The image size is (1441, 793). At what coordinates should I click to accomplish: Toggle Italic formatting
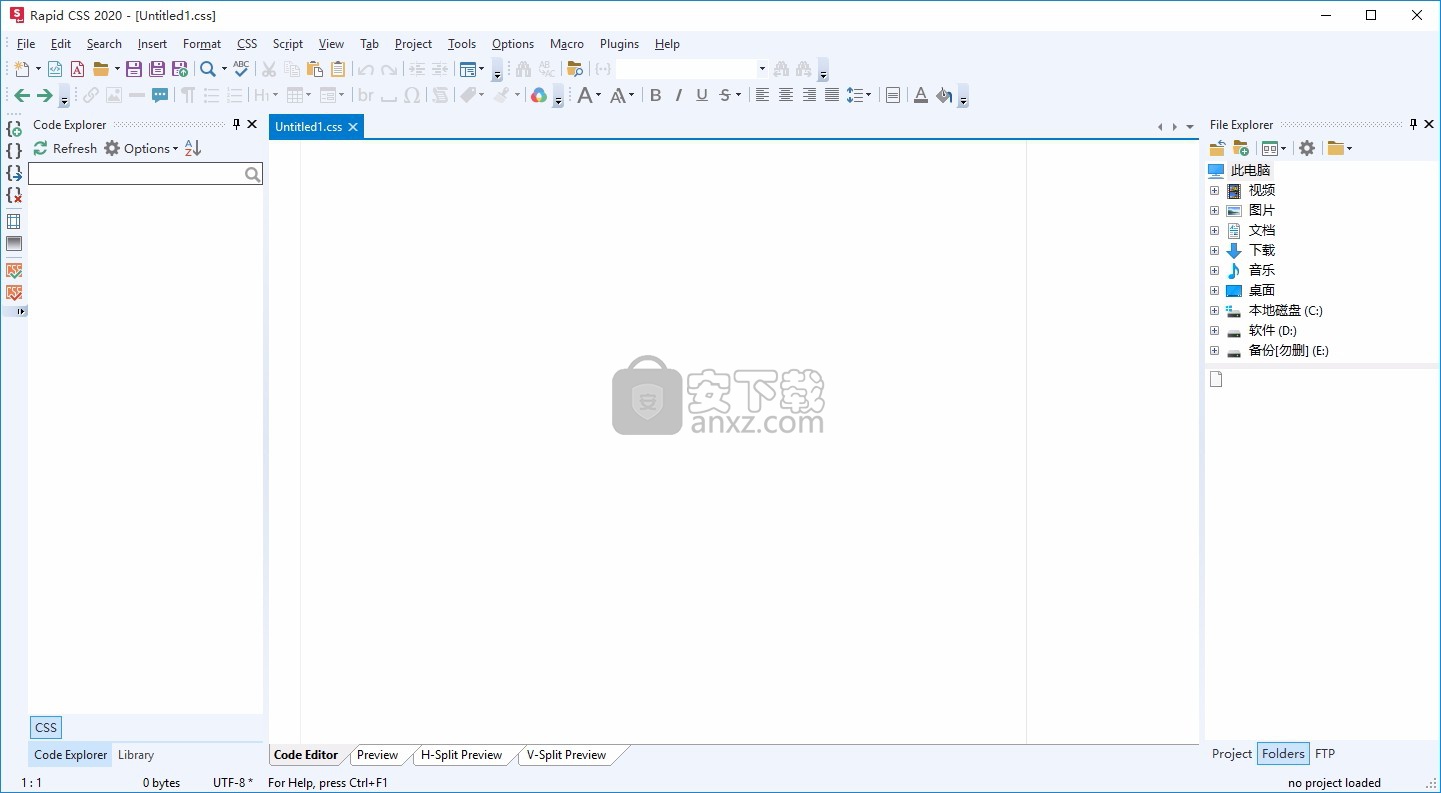679,95
